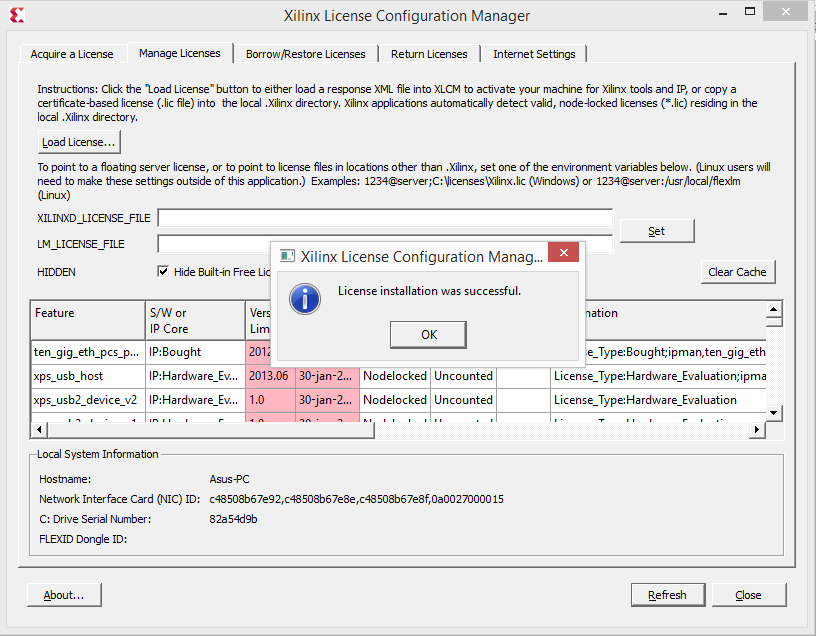The width and height of the screenshot is (816, 636).
Task: Select the Return Licenses tab
Action: 429,54
